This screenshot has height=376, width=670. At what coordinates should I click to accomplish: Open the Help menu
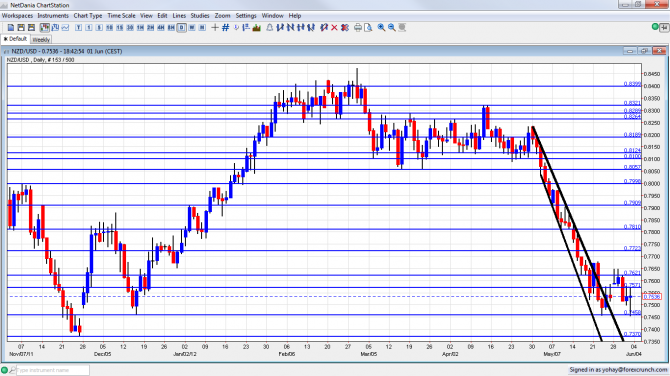point(295,16)
